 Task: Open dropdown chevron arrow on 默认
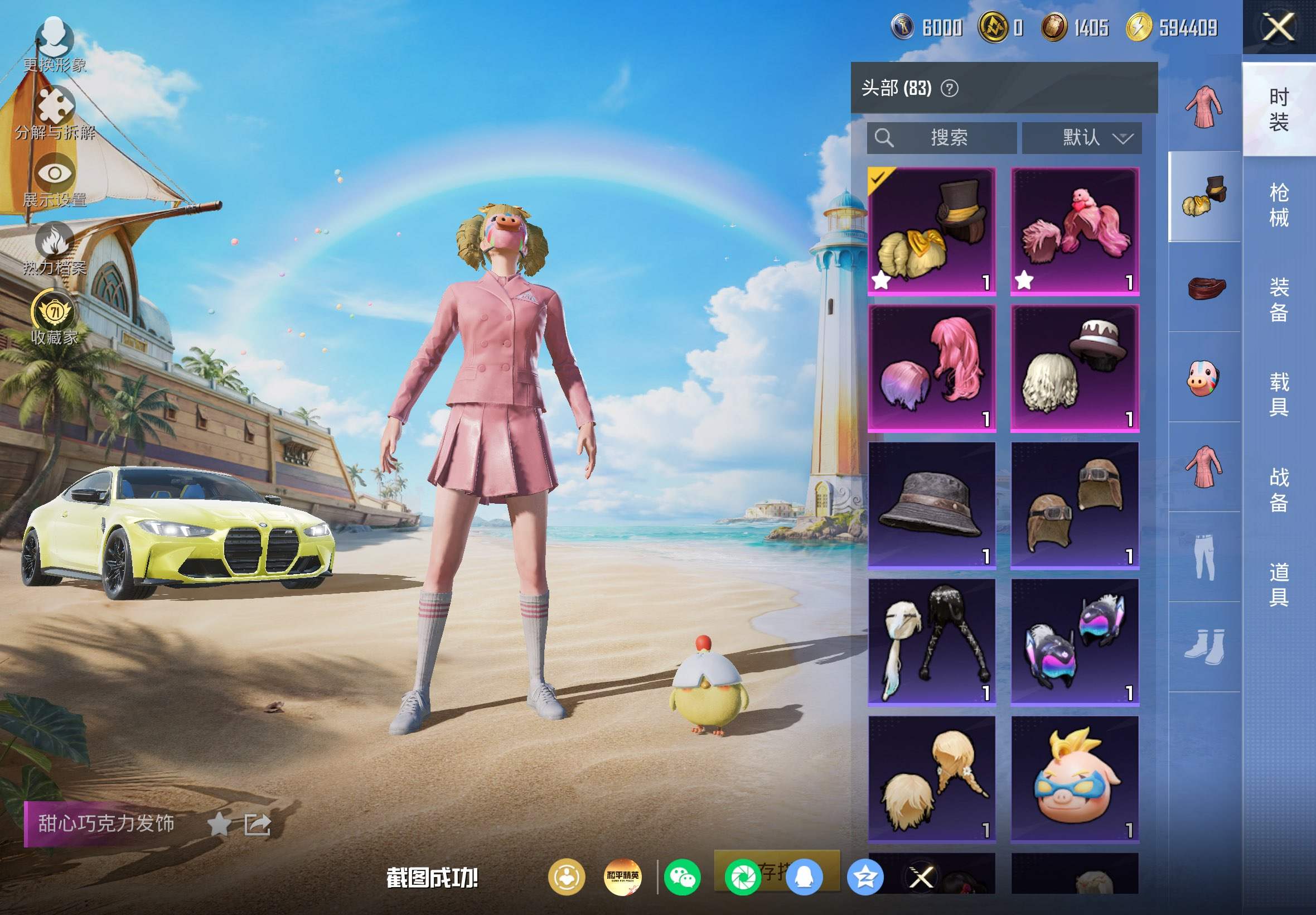coord(1123,138)
